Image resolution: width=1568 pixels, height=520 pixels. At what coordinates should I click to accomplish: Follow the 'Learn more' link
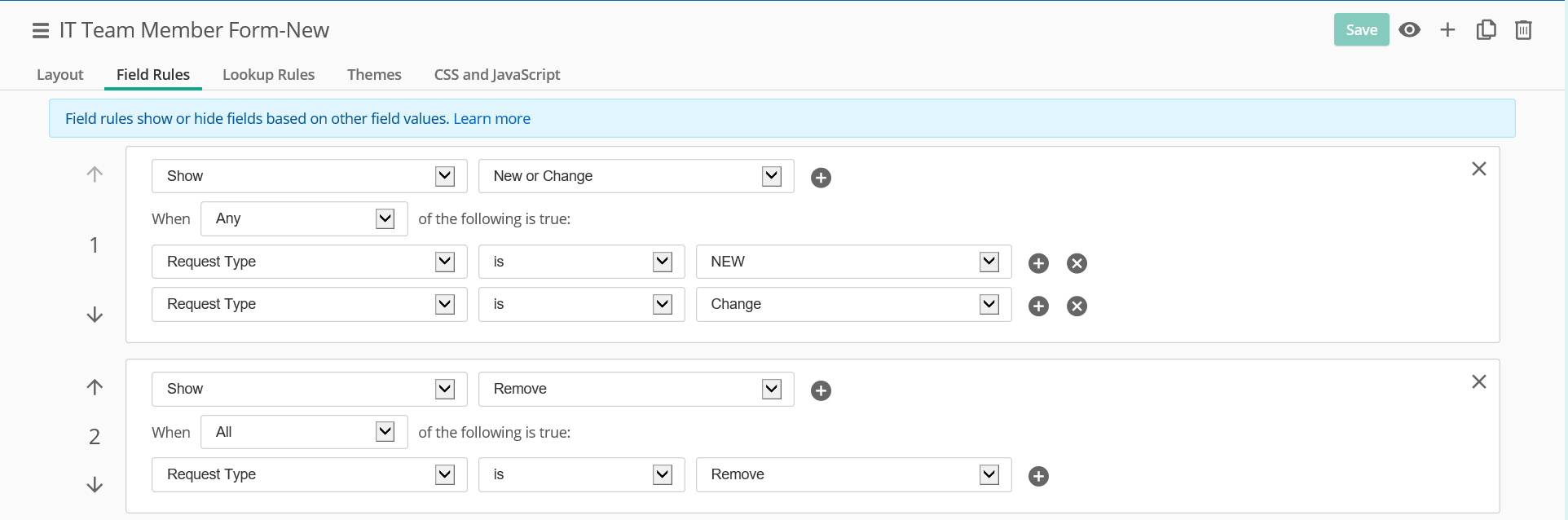pyautogui.click(x=491, y=119)
